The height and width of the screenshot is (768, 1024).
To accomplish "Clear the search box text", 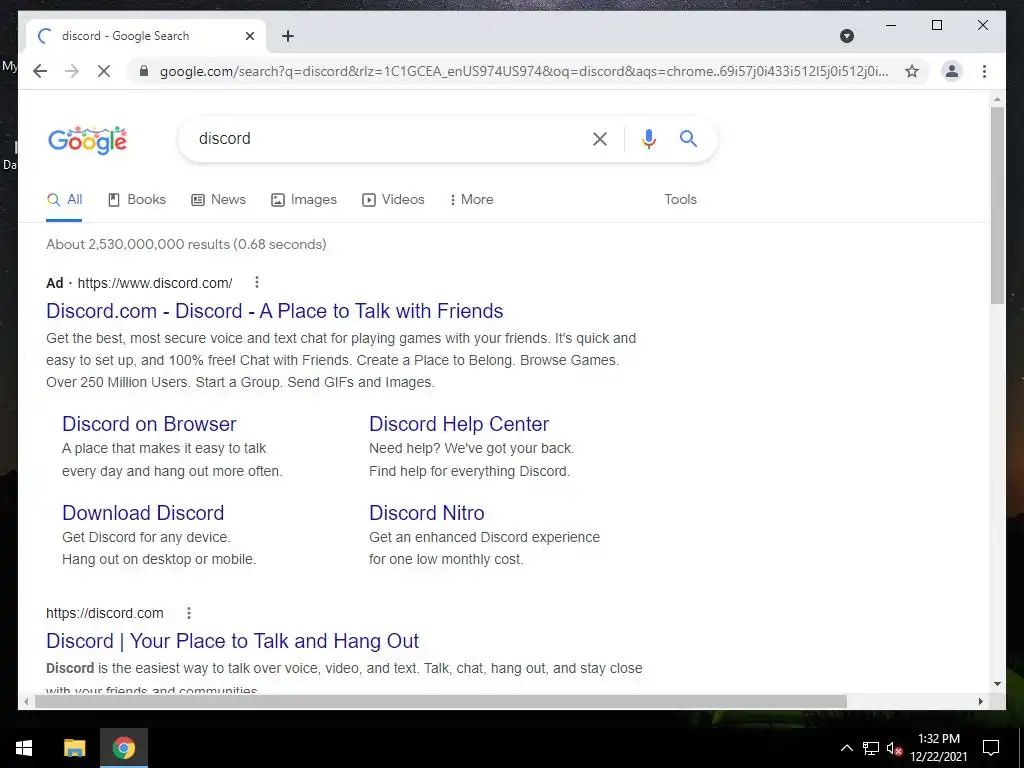I will point(600,138).
